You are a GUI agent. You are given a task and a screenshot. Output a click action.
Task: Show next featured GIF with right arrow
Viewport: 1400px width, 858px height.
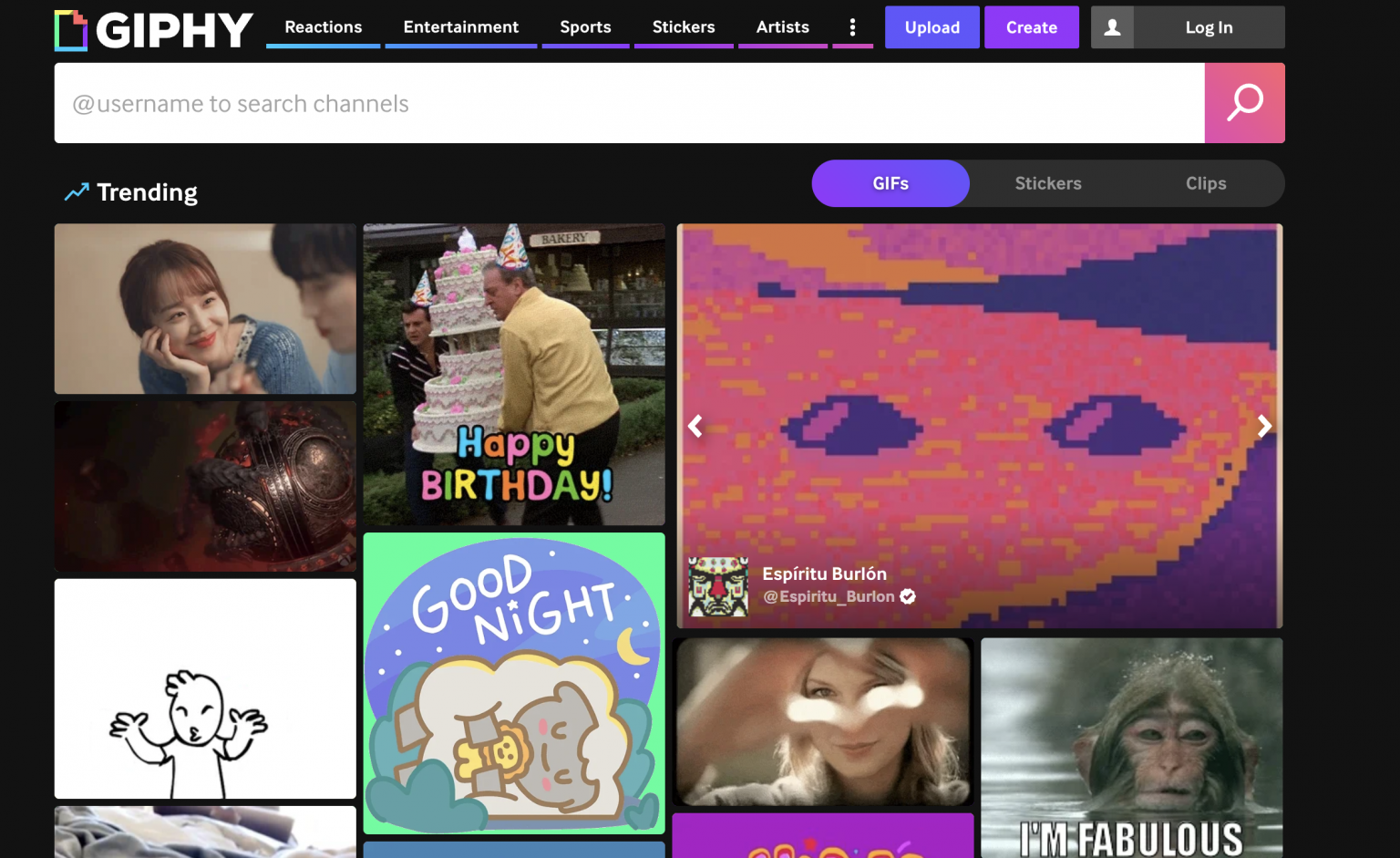pyautogui.click(x=1263, y=426)
